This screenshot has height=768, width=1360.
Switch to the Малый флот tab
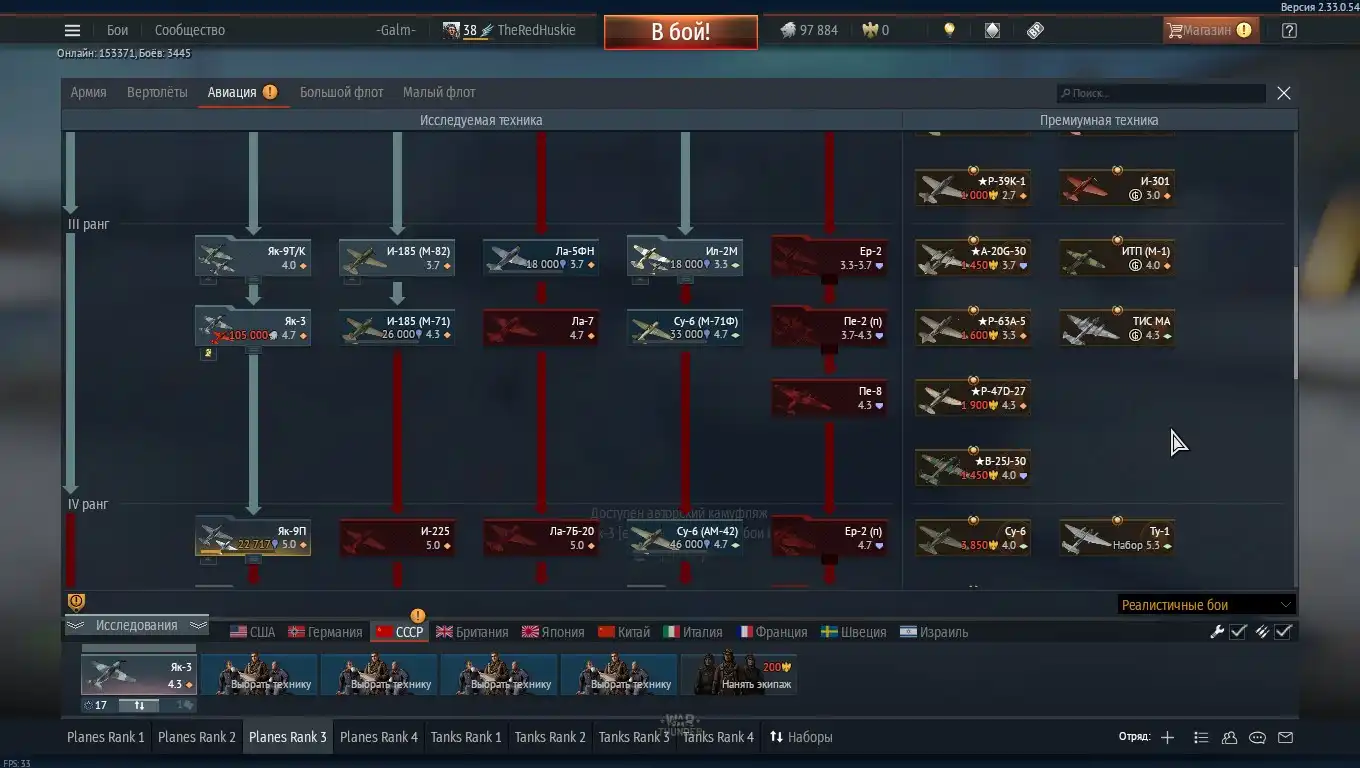pyautogui.click(x=439, y=92)
